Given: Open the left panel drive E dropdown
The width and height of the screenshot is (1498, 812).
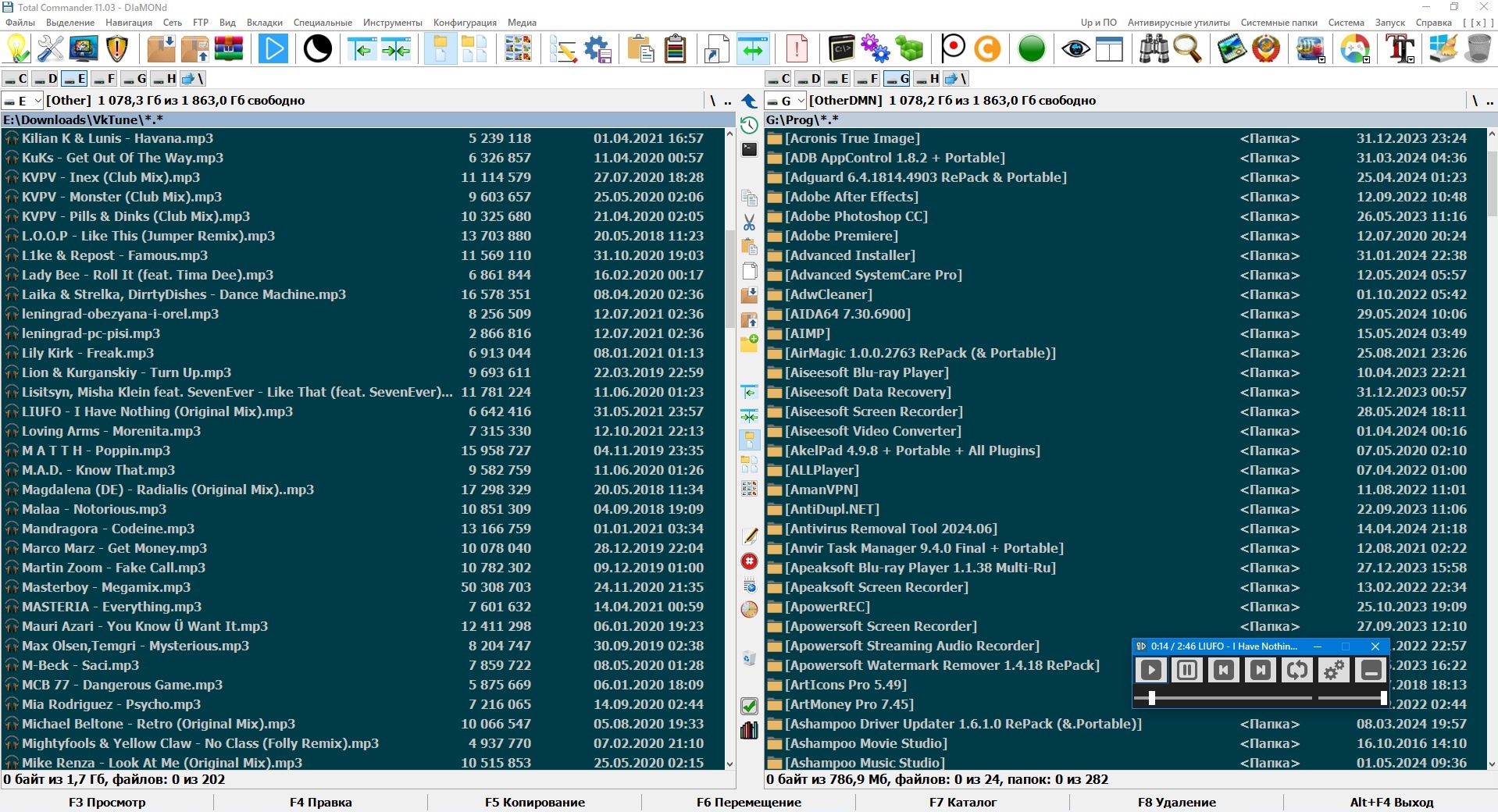Looking at the screenshot, I should [x=22, y=101].
